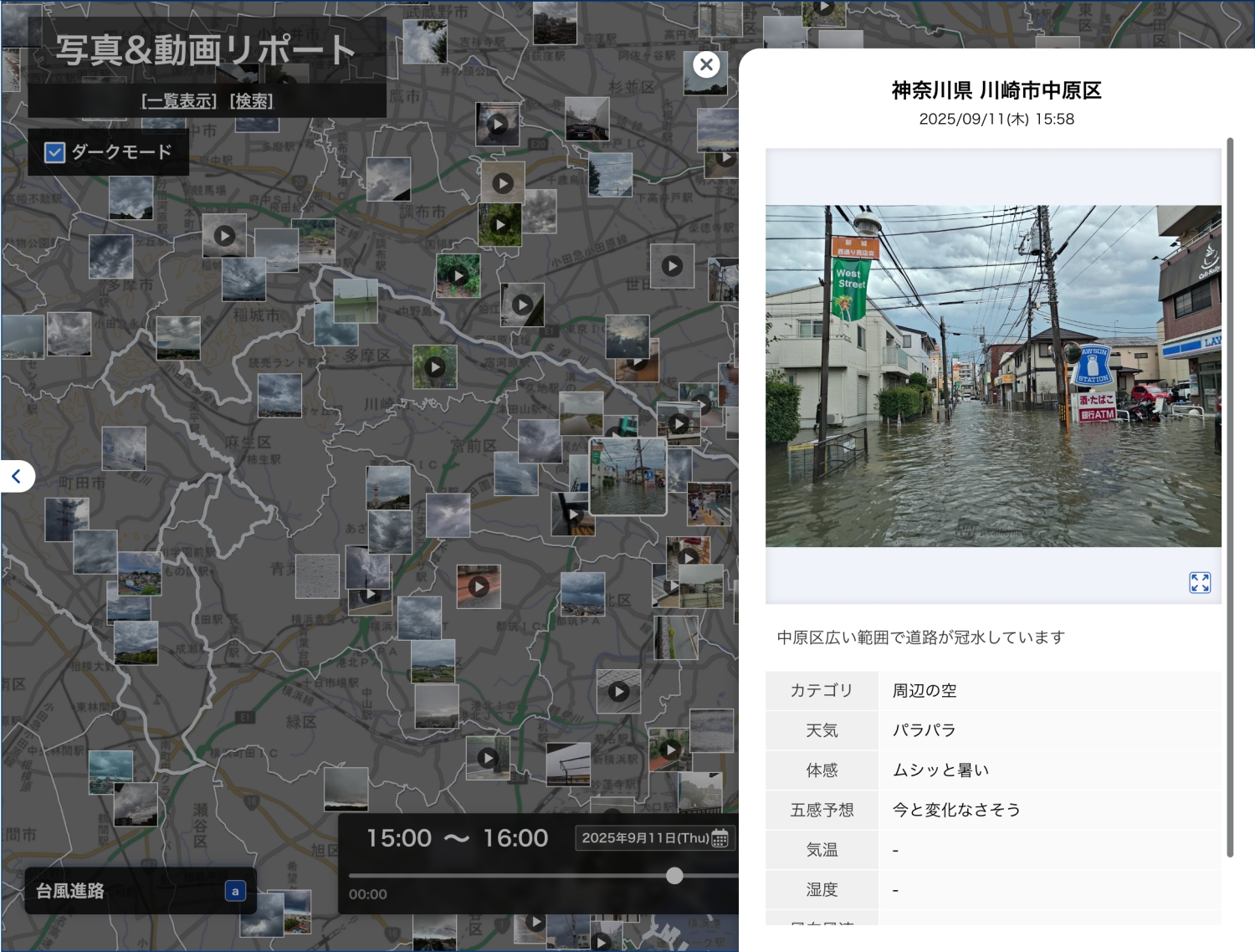Play the red brick pavement video thumbnail
Viewport: 1255px width, 952px height.
479,586
